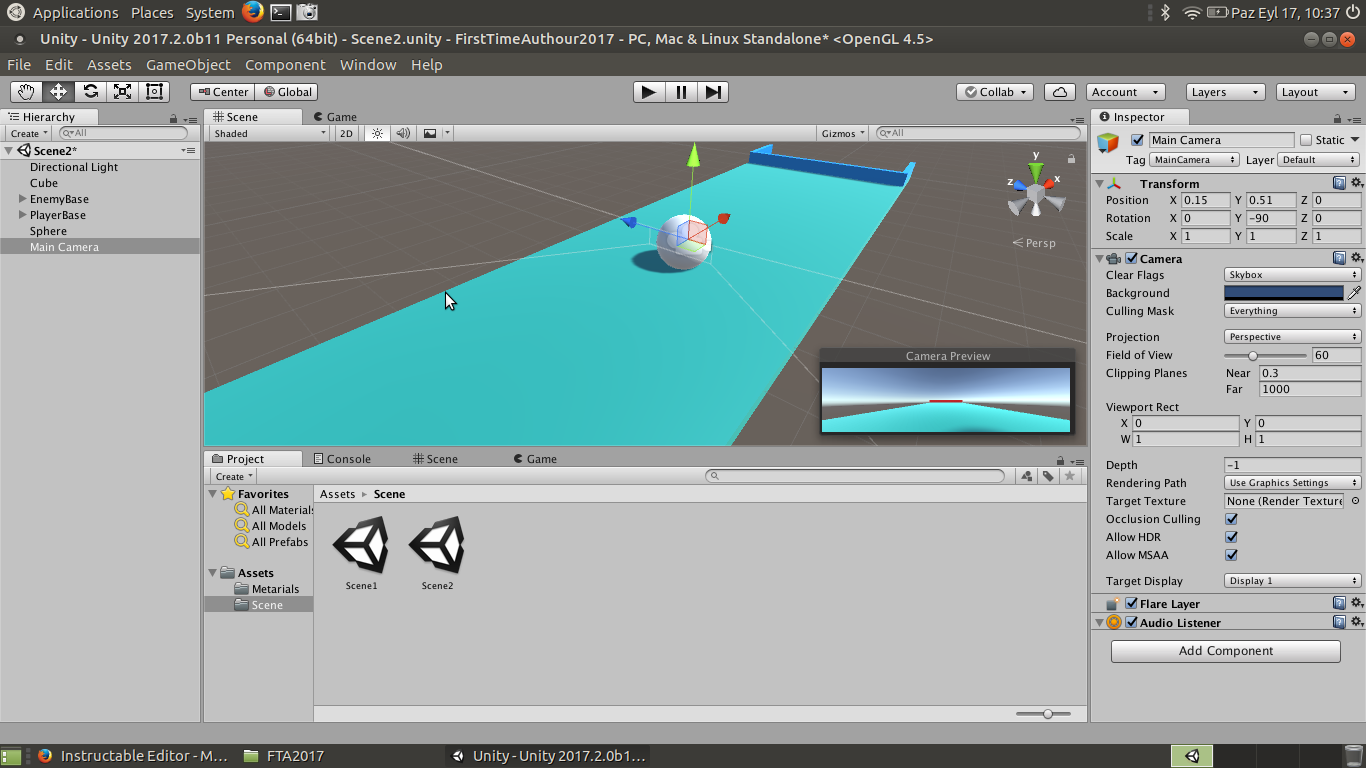
Task: Disable the Camera component checkbox
Action: coord(1132,259)
